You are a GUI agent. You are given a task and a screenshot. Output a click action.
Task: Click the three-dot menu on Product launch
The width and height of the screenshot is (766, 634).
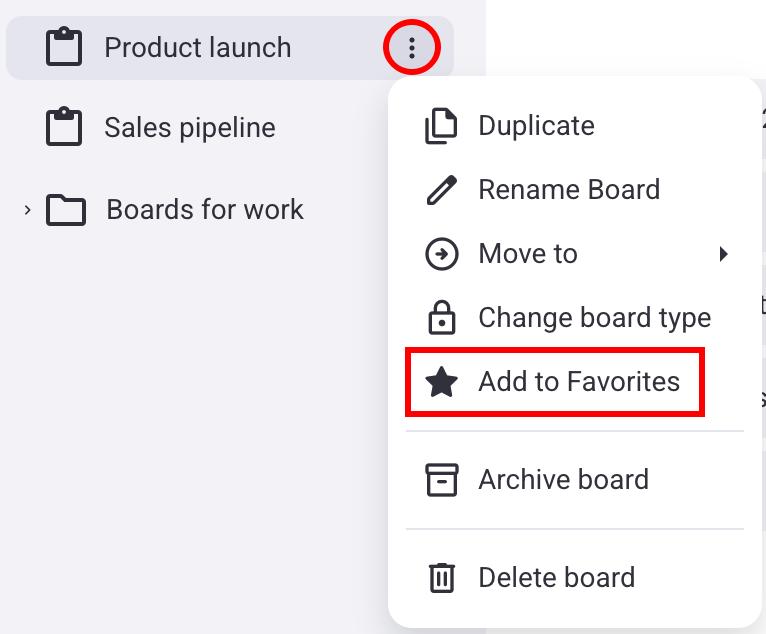(411, 47)
